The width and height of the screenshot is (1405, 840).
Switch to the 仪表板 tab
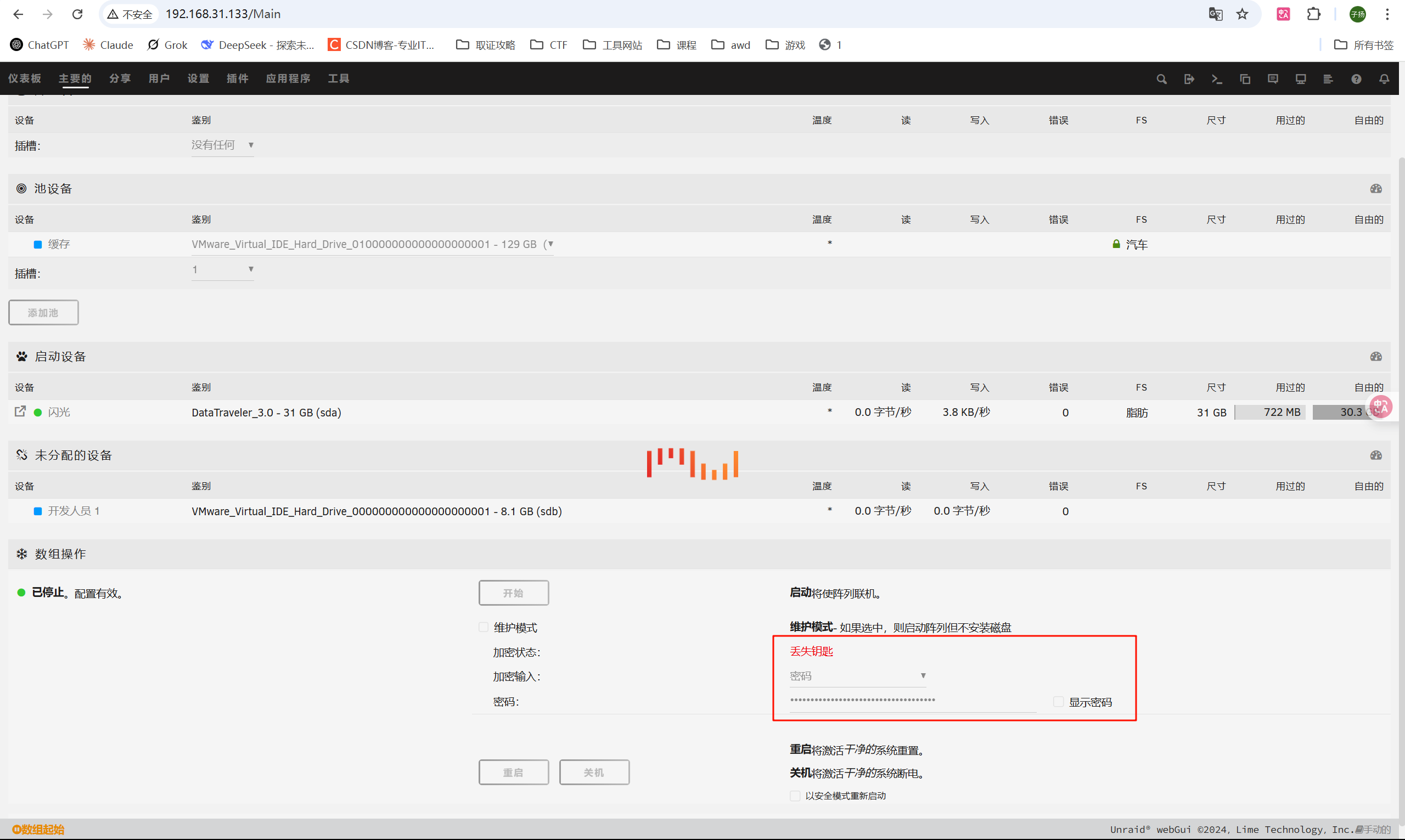click(24, 78)
